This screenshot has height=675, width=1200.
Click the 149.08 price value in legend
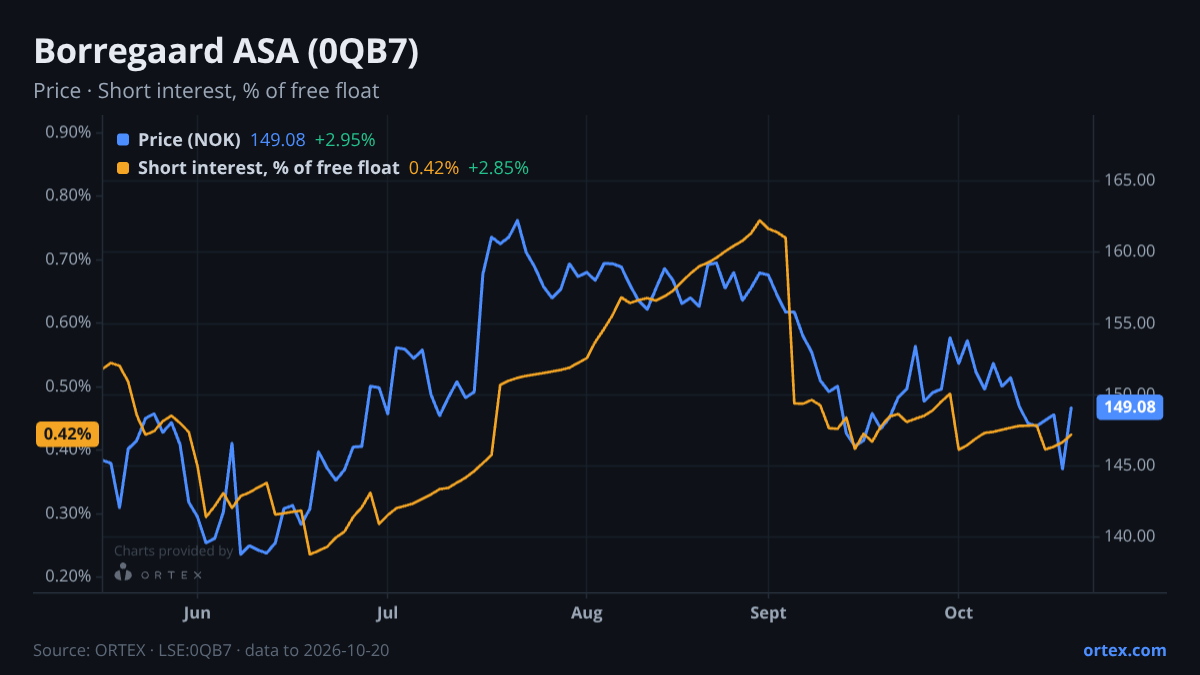pos(278,140)
